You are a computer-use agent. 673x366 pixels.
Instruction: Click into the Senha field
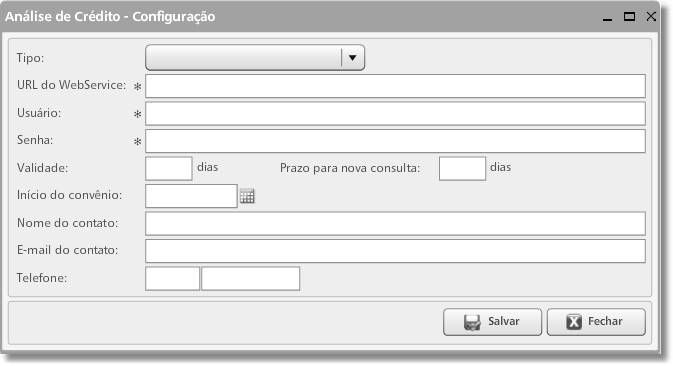[x=395, y=141]
